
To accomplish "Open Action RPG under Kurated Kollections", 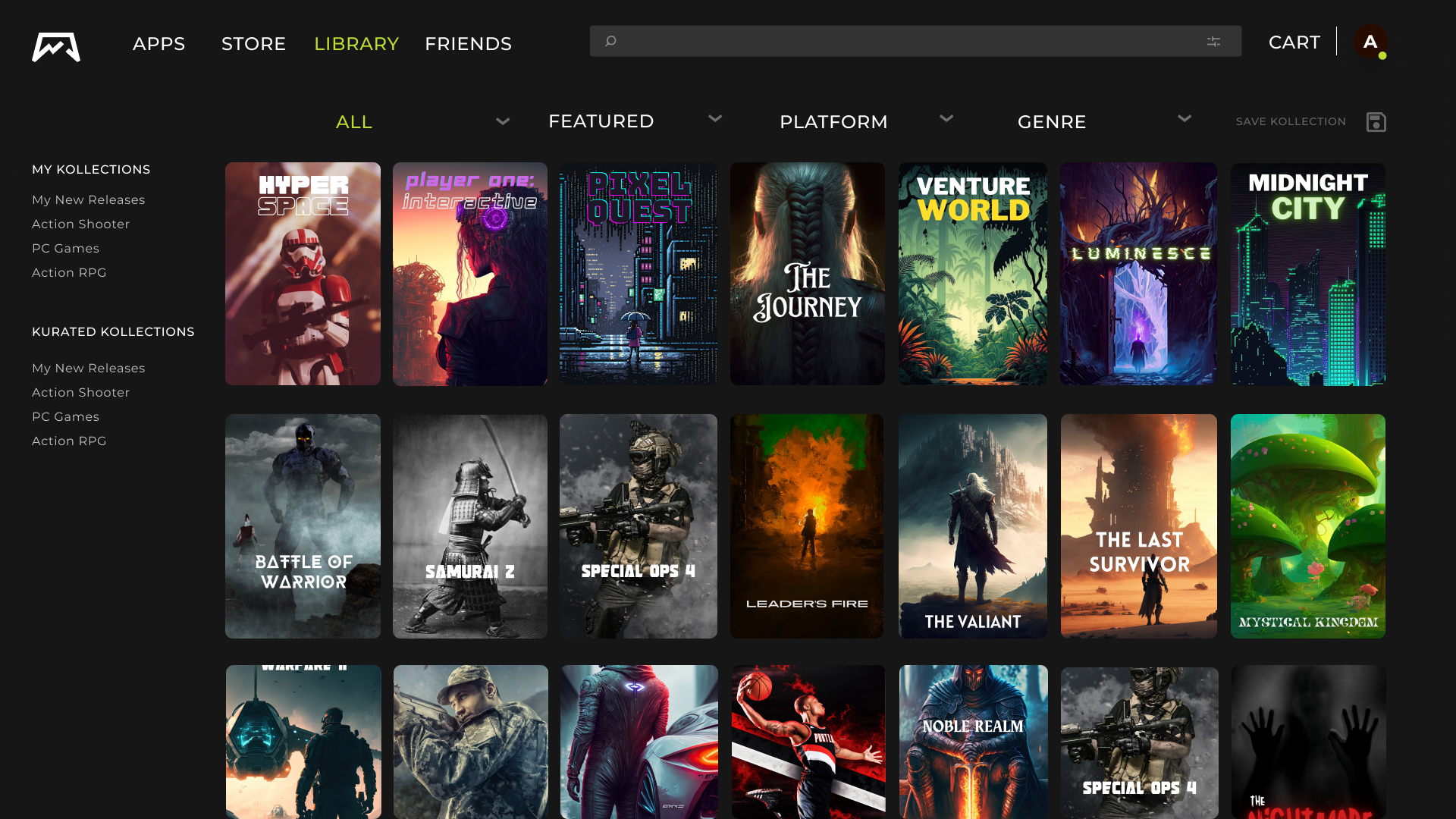I will 69,441.
